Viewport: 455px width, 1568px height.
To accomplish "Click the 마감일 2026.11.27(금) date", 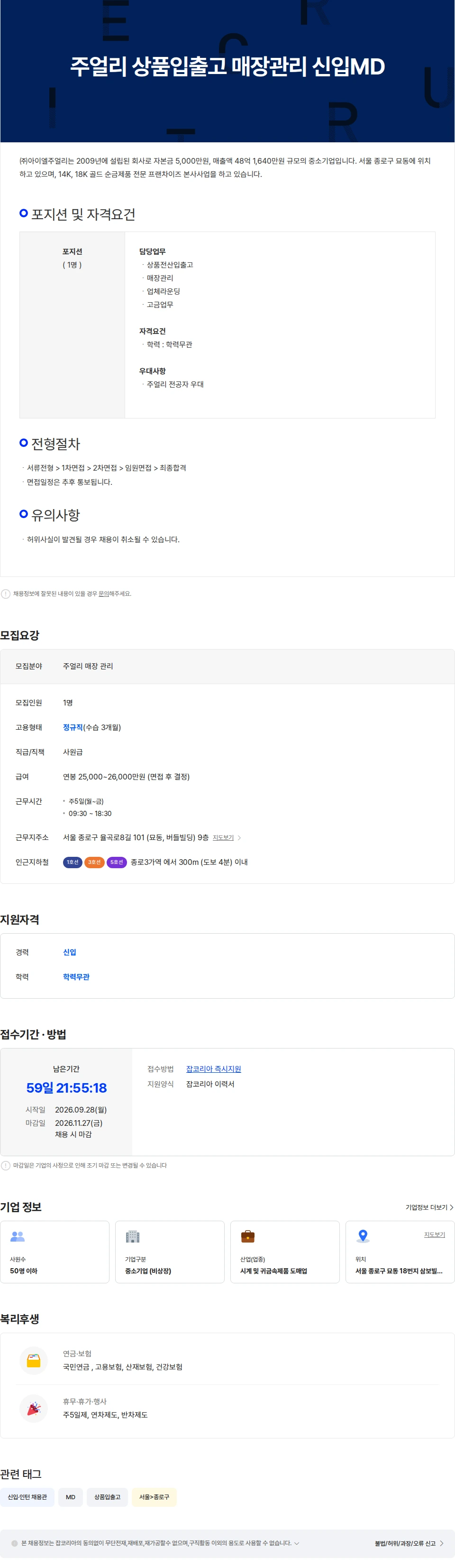I will (x=79, y=1123).
